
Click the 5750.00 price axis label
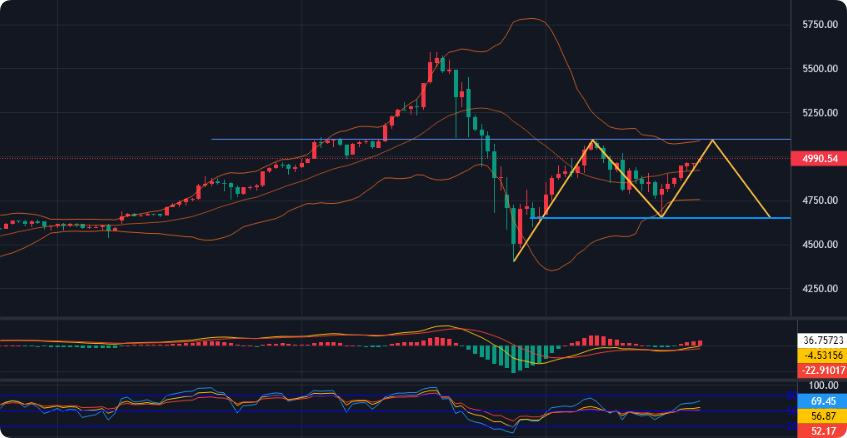pyautogui.click(x=819, y=25)
